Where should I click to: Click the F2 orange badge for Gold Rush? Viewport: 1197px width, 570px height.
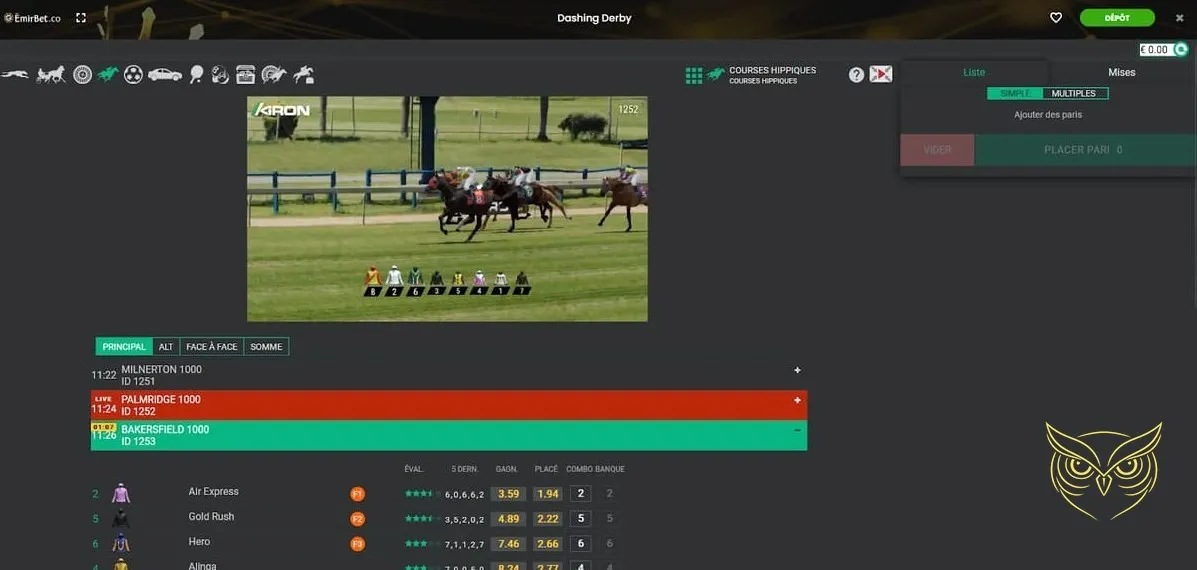[357, 520]
